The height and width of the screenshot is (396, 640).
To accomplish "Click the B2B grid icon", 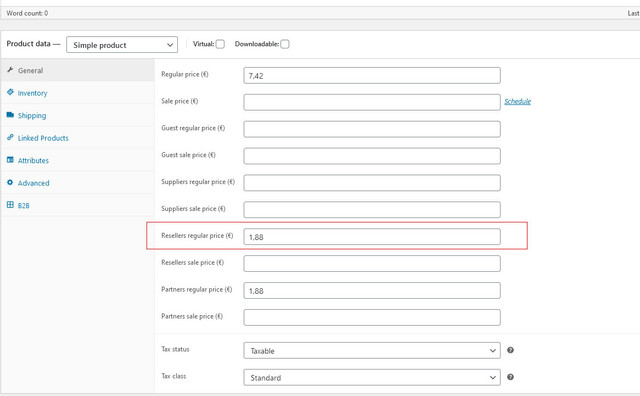I will click(x=10, y=205).
